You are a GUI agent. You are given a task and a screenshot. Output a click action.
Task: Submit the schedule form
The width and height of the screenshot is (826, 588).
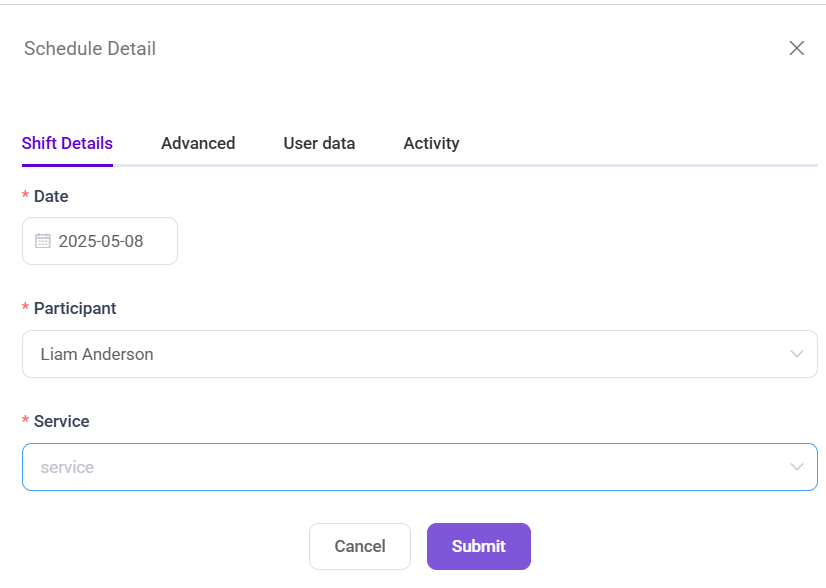[x=478, y=546]
